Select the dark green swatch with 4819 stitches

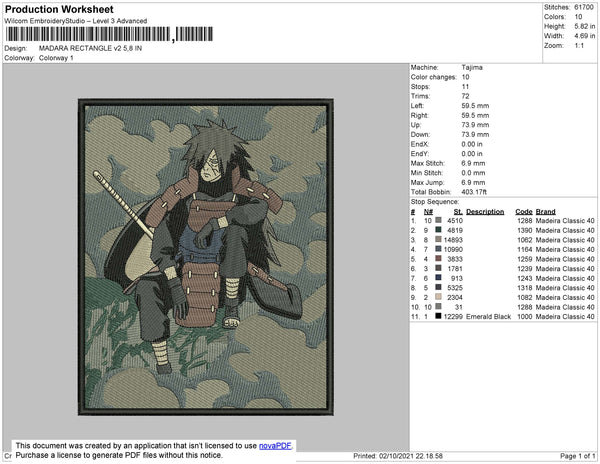click(x=438, y=230)
